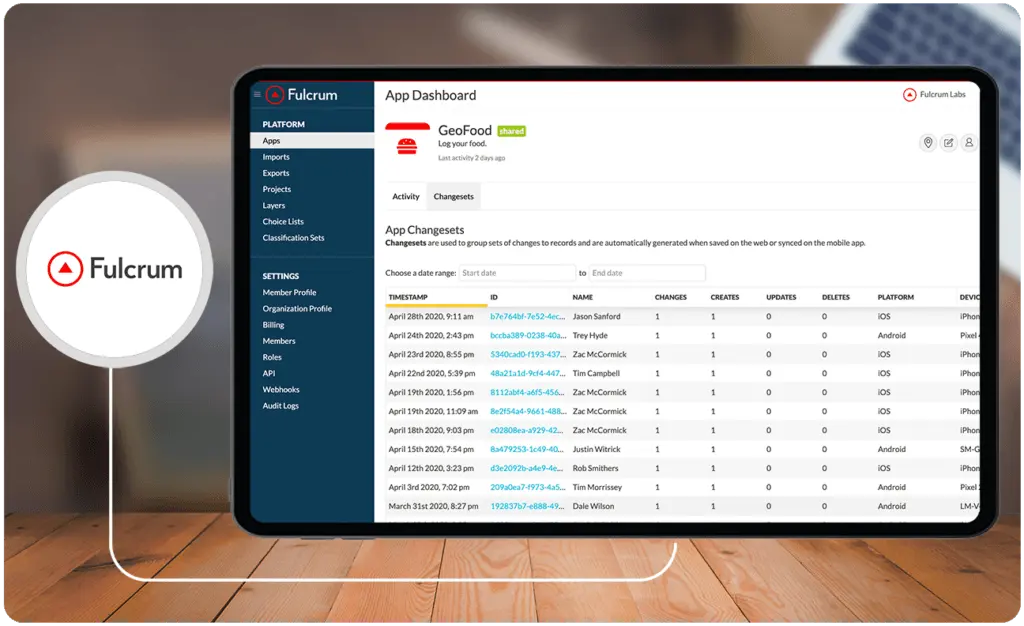Click the GeoFood app title
The height and width of the screenshot is (626, 1024).
(x=465, y=131)
